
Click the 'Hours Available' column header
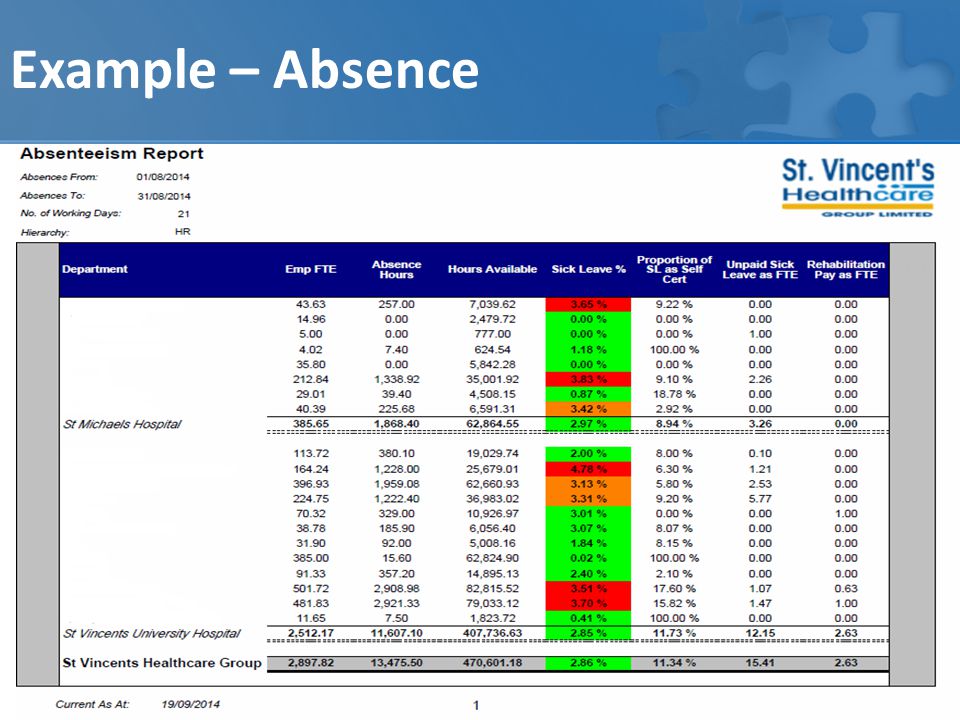tap(492, 269)
